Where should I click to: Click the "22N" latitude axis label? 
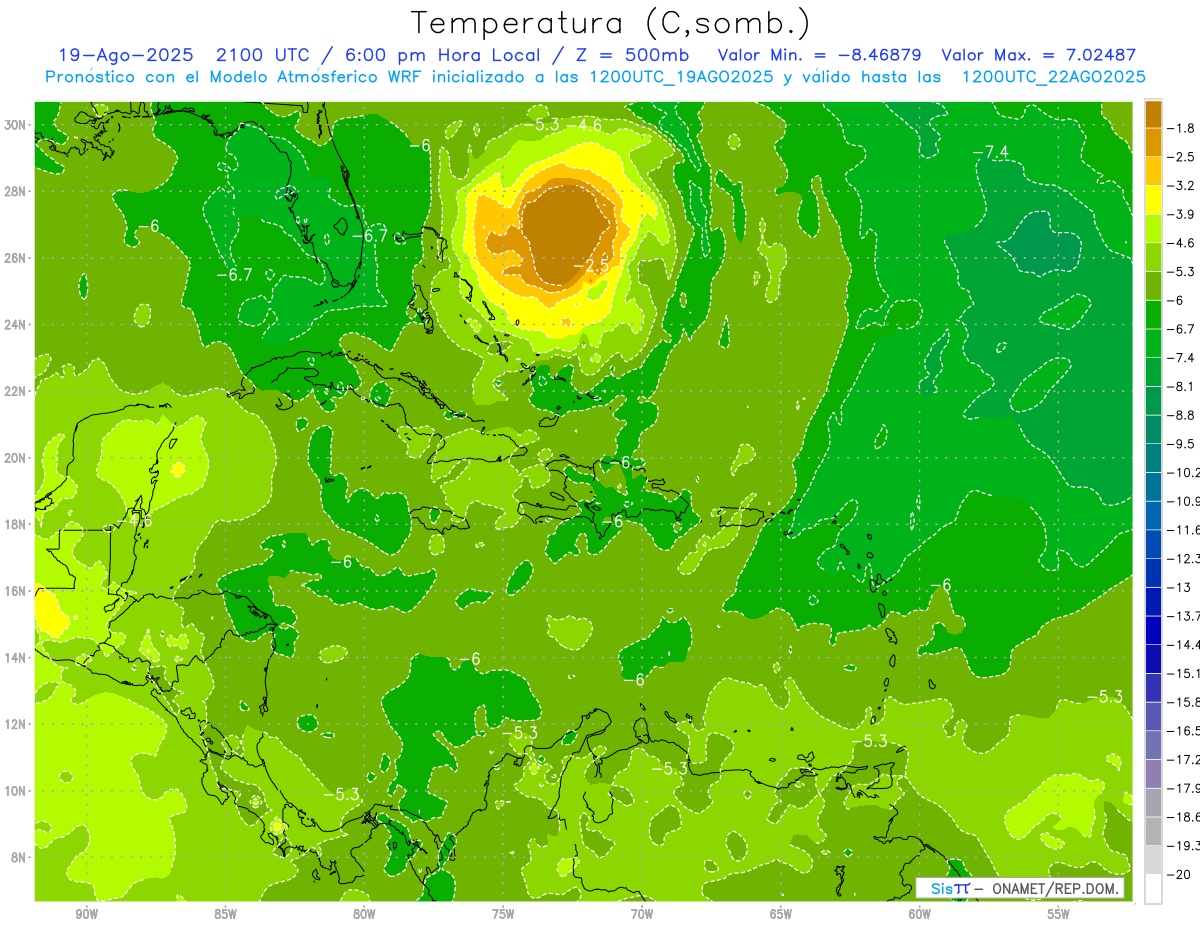tap(15, 391)
